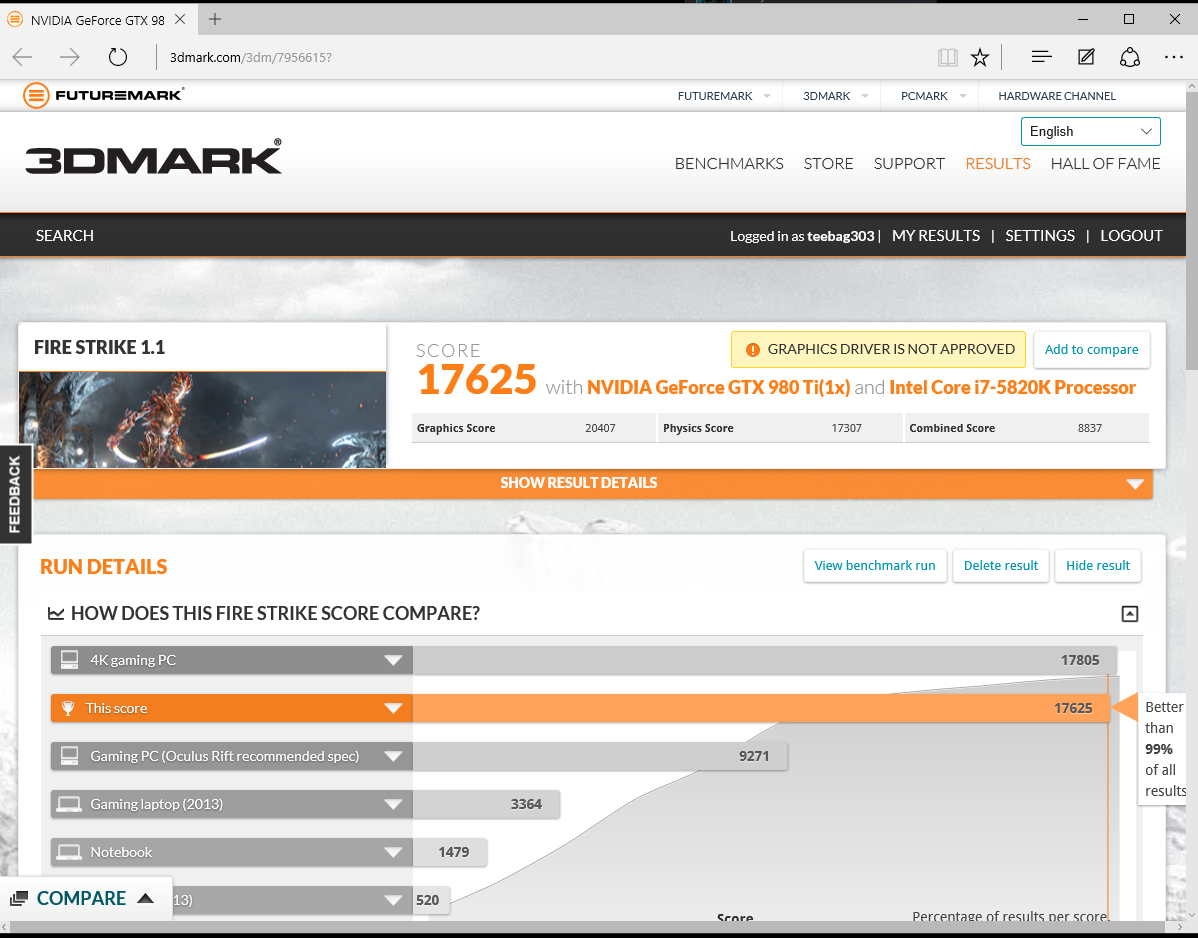The image size is (1198, 938).
Task: Go back to the previous page
Action: (x=23, y=57)
